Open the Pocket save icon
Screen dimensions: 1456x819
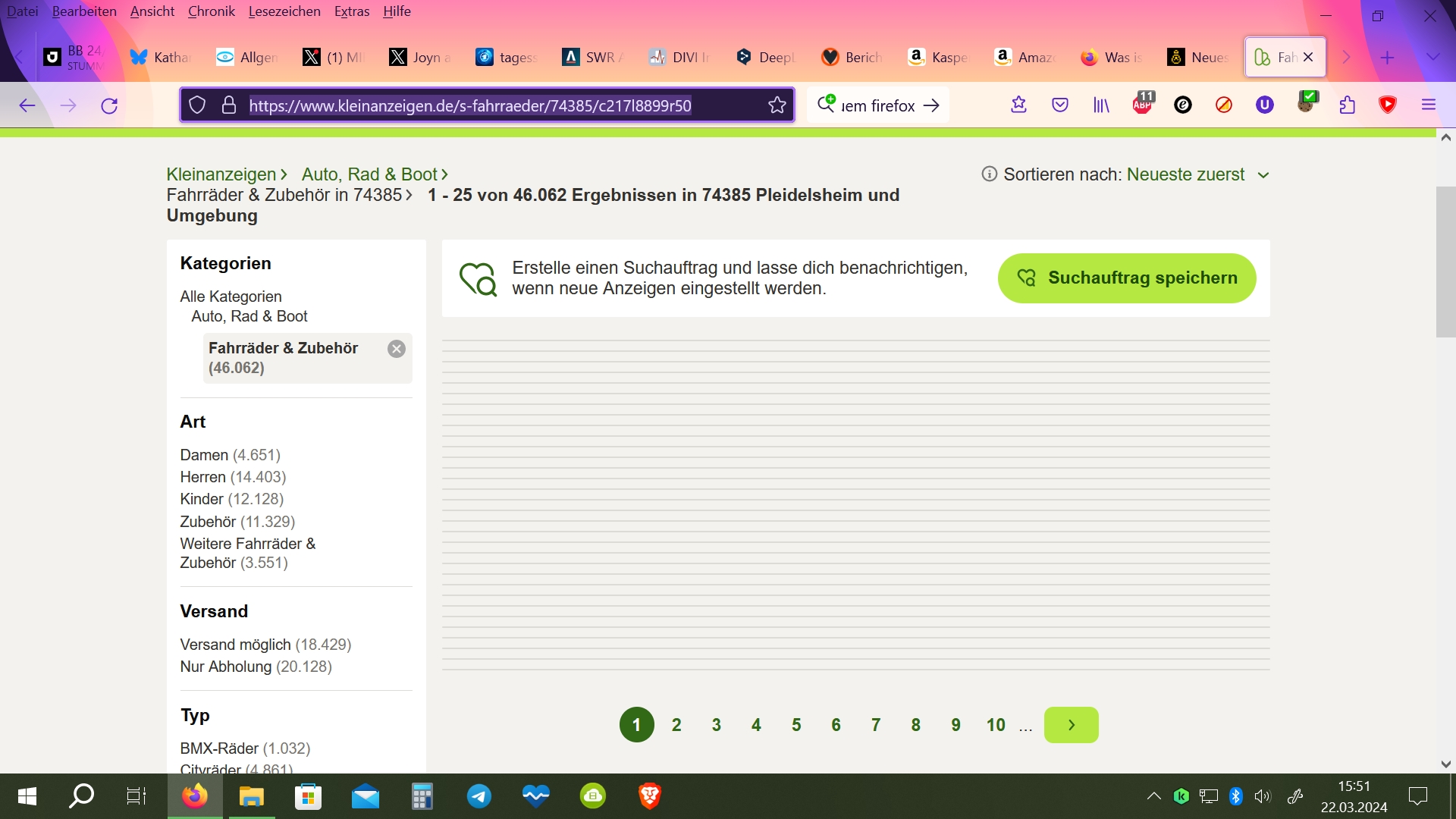1060,105
